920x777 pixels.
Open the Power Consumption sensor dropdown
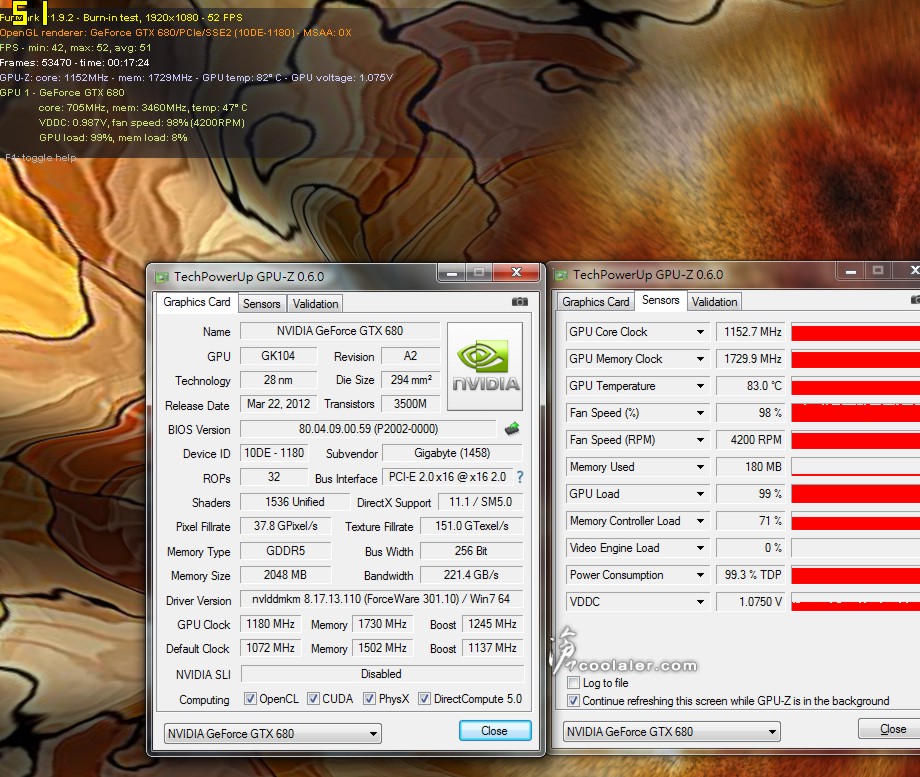(x=701, y=575)
